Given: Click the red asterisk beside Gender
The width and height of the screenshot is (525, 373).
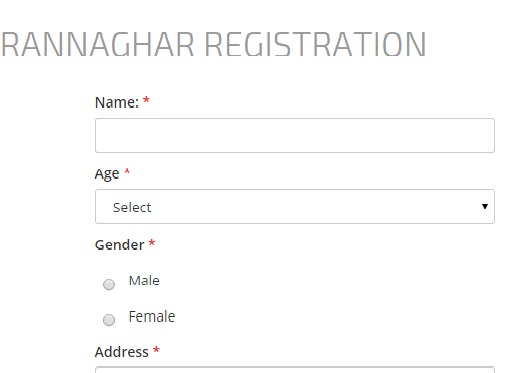Looking at the screenshot, I should tap(152, 243).
